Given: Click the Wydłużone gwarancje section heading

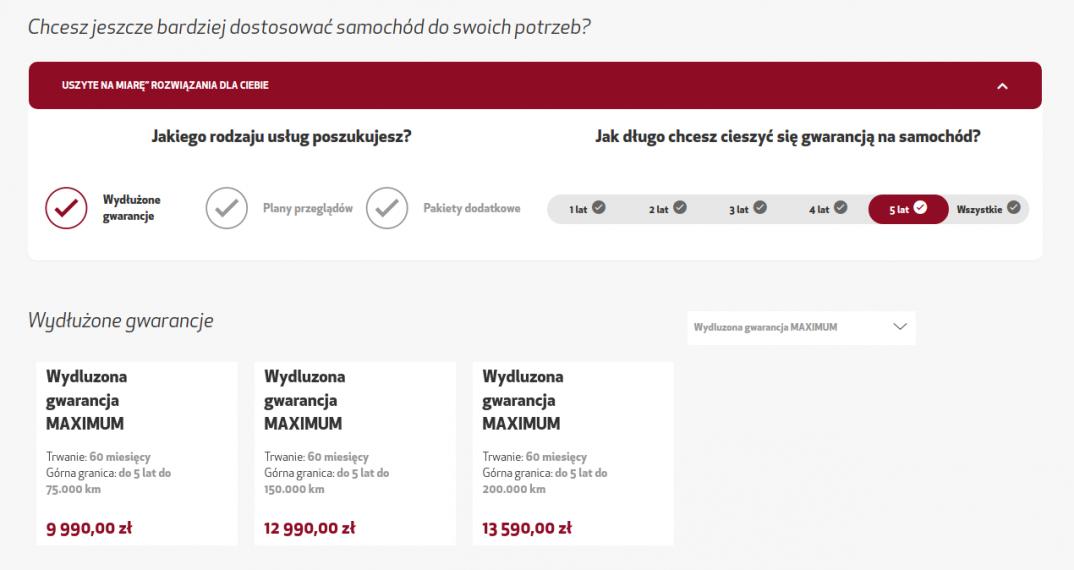Looking at the screenshot, I should tap(121, 320).
